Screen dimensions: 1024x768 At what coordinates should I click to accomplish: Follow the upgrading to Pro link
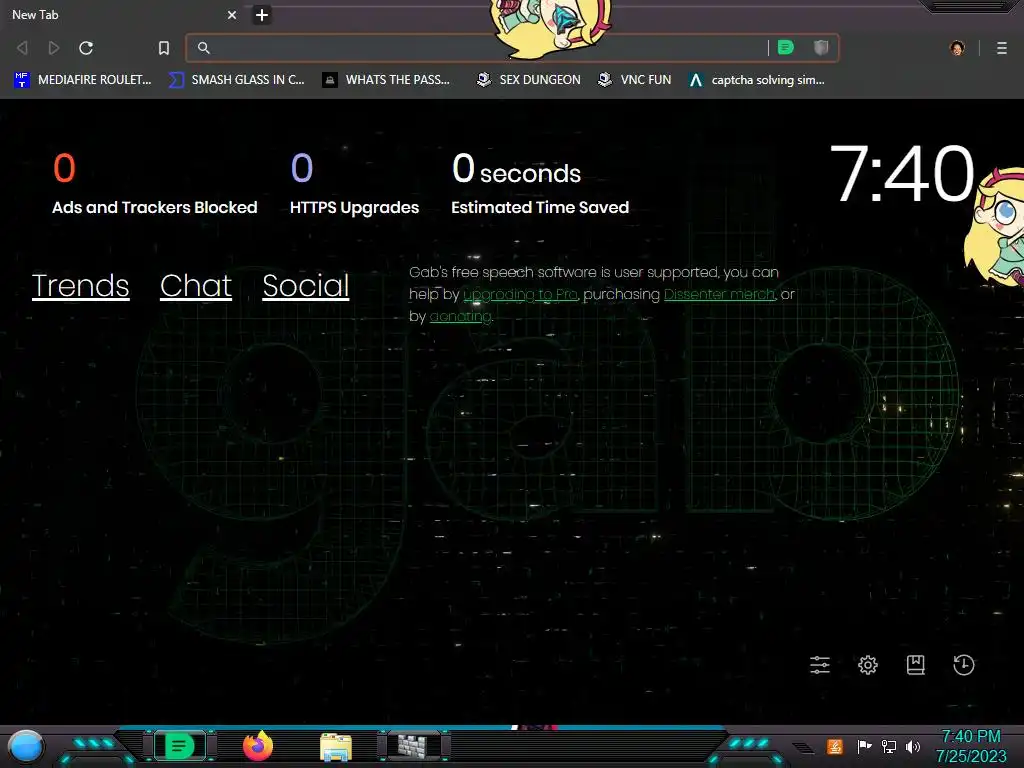[520, 295]
